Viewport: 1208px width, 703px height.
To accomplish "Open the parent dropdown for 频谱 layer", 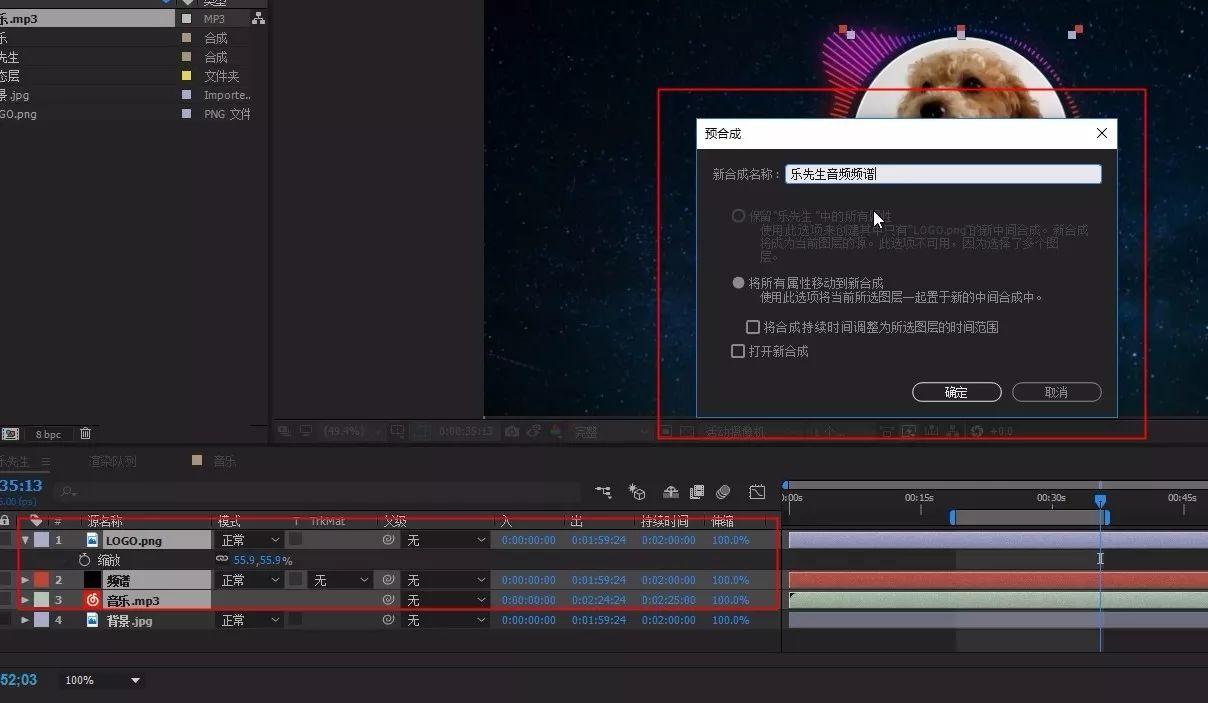I will point(445,580).
